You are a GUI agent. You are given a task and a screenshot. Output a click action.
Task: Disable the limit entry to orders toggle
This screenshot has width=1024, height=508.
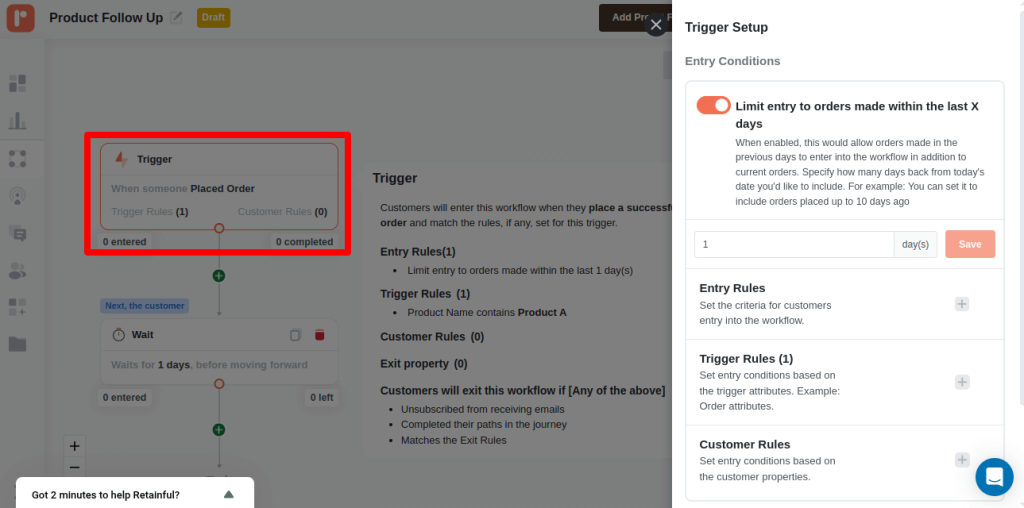[714, 106]
